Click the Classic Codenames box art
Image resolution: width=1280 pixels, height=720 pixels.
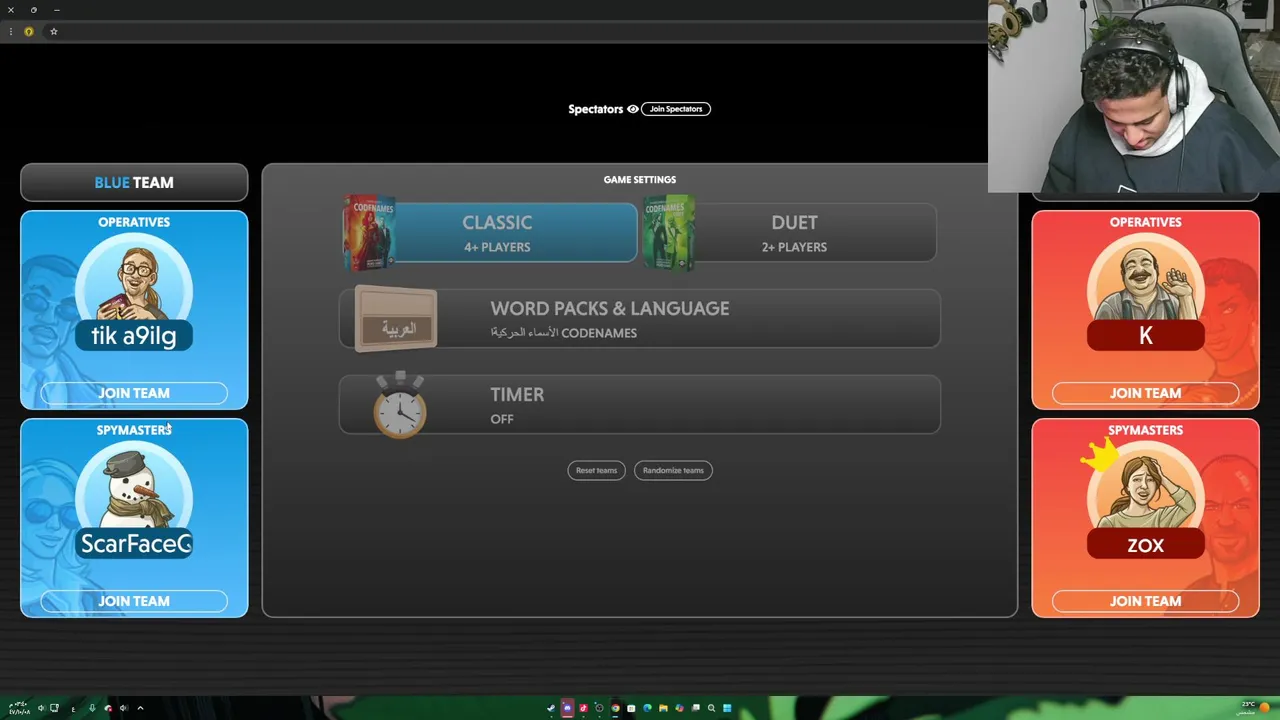click(369, 232)
